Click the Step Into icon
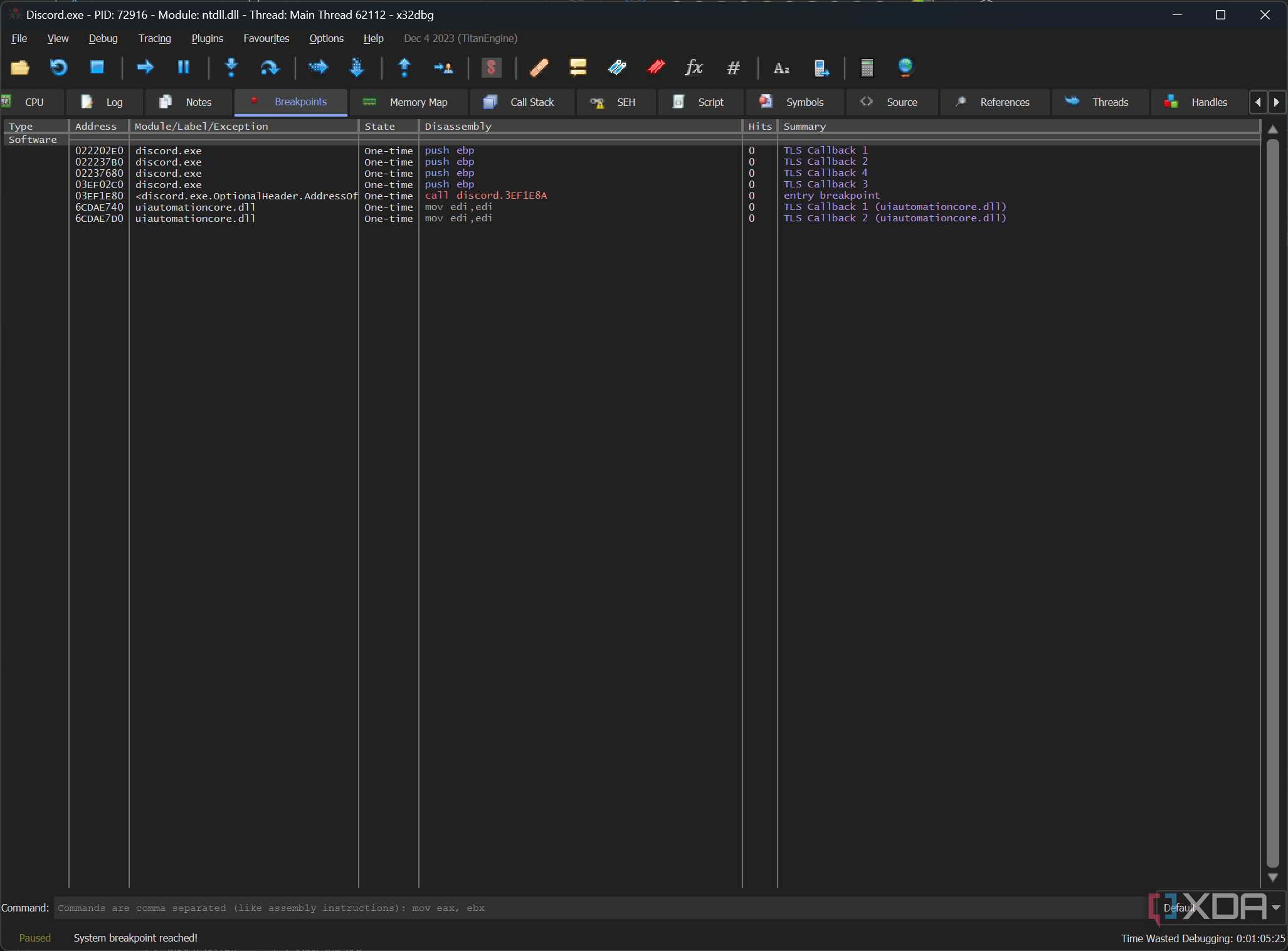This screenshot has height=951, width=1288. coord(231,67)
